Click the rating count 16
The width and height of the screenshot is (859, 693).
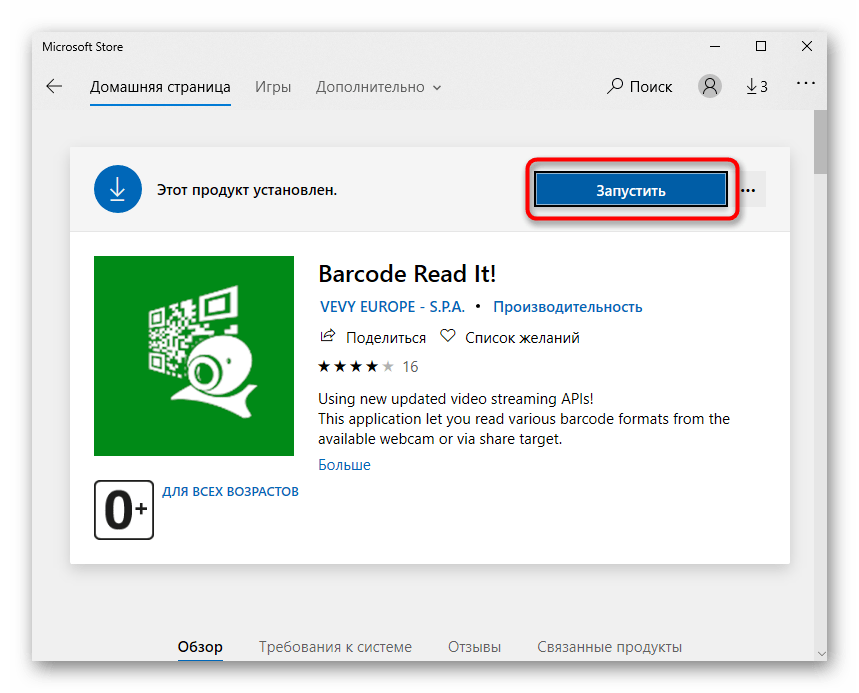[410, 366]
